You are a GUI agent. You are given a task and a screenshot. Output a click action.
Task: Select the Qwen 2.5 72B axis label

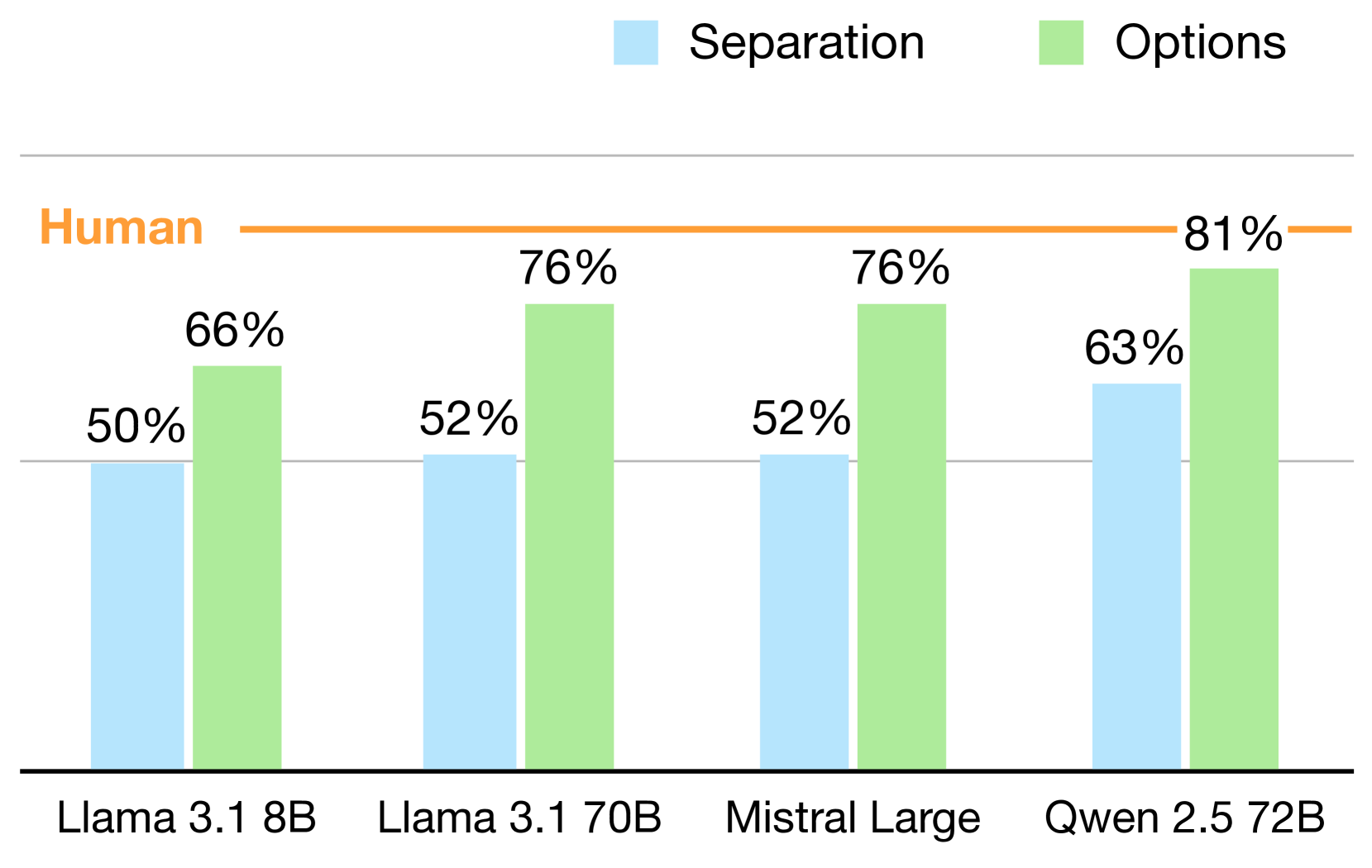pyautogui.click(x=1184, y=818)
